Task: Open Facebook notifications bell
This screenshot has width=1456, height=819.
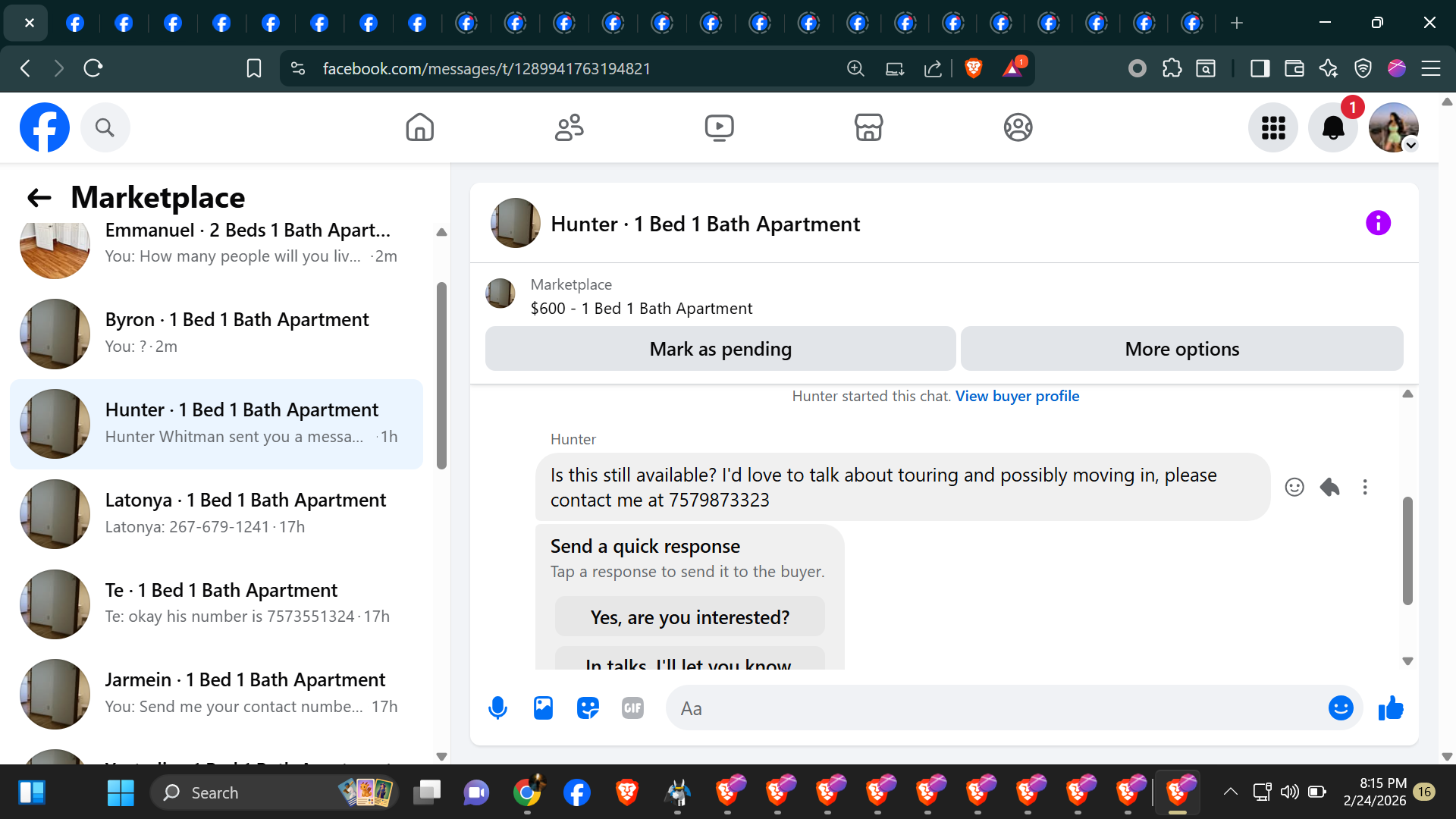Action: click(x=1333, y=127)
